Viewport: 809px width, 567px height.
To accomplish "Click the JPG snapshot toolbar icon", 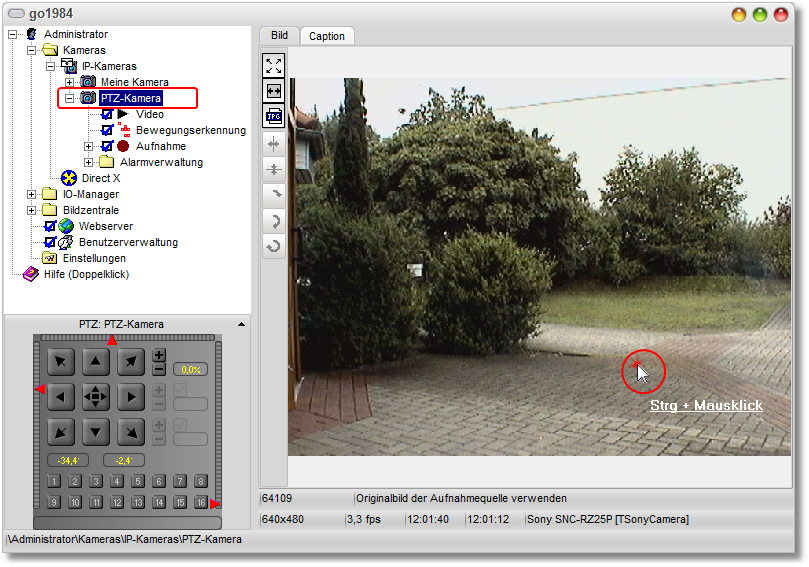I will point(274,117).
